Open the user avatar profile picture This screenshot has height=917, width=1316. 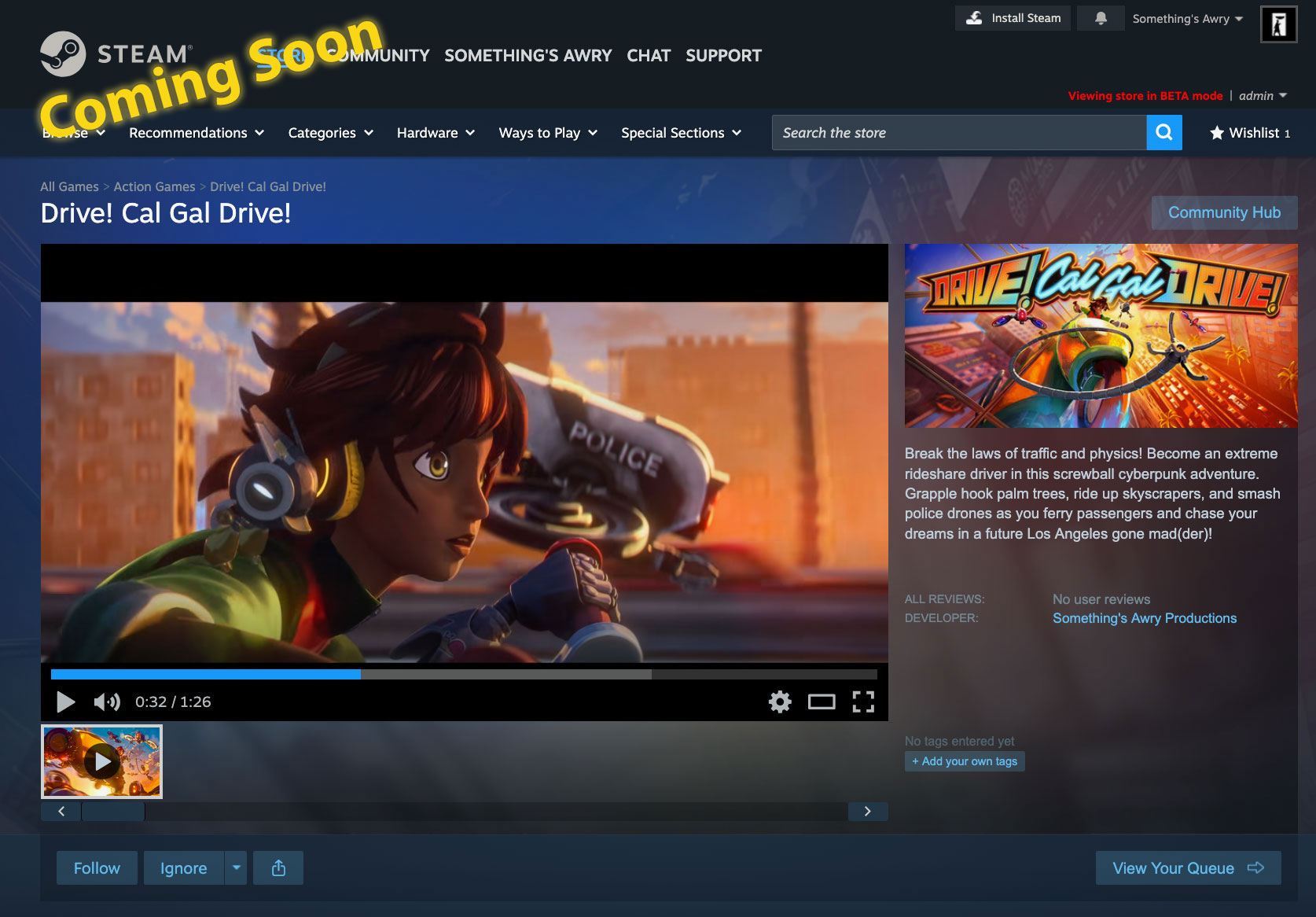pos(1278,24)
